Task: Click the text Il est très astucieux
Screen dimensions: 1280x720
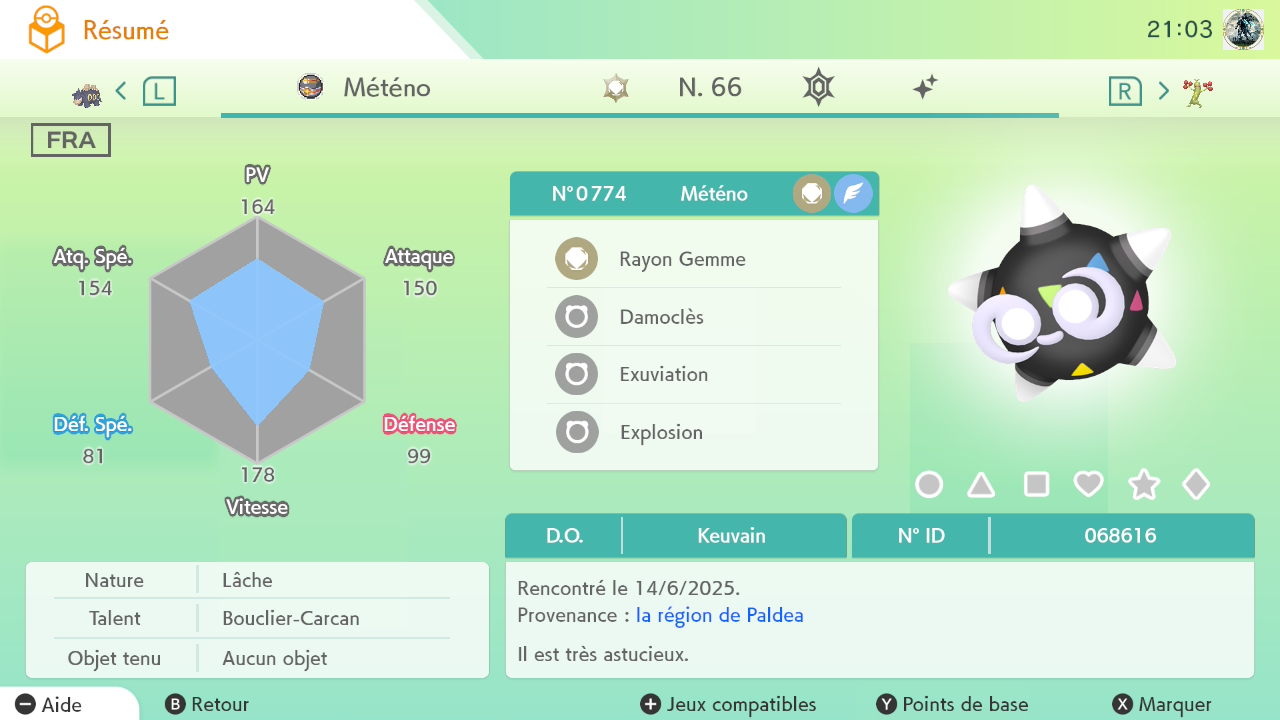Action: (603, 655)
